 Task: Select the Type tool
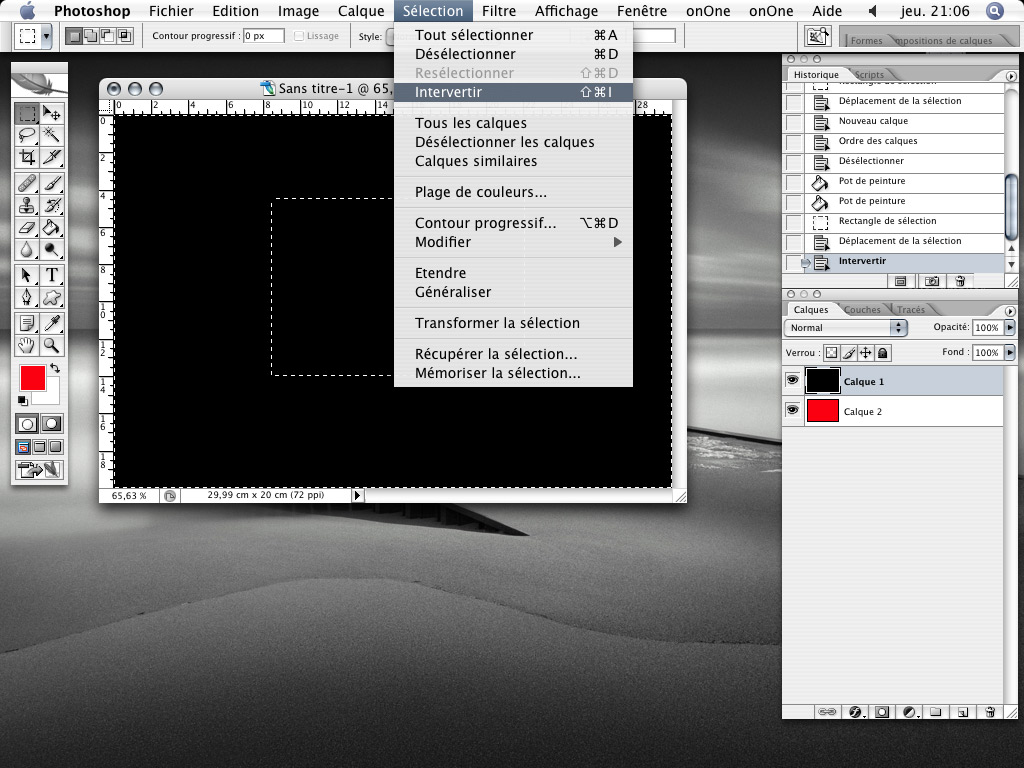[x=52, y=276]
